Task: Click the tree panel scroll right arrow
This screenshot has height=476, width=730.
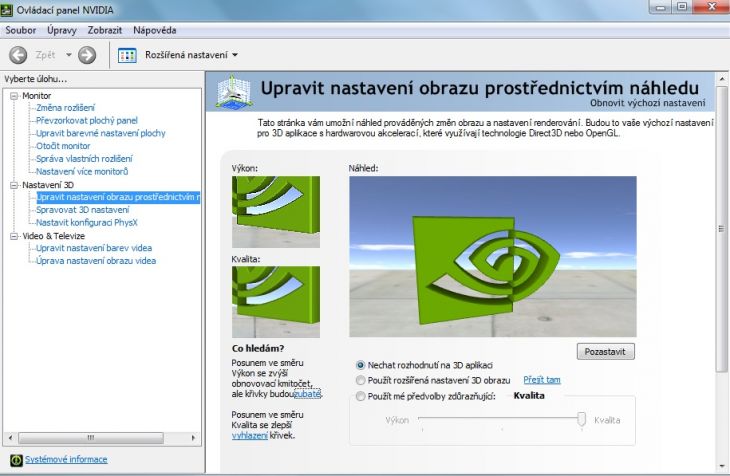Action: (194, 438)
